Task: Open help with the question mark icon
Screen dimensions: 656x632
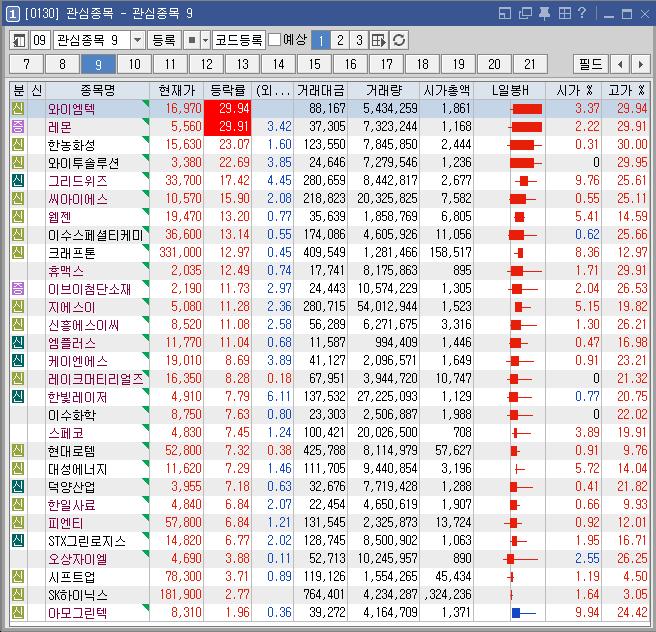Action: pyautogui.click(x=582, y=13)
